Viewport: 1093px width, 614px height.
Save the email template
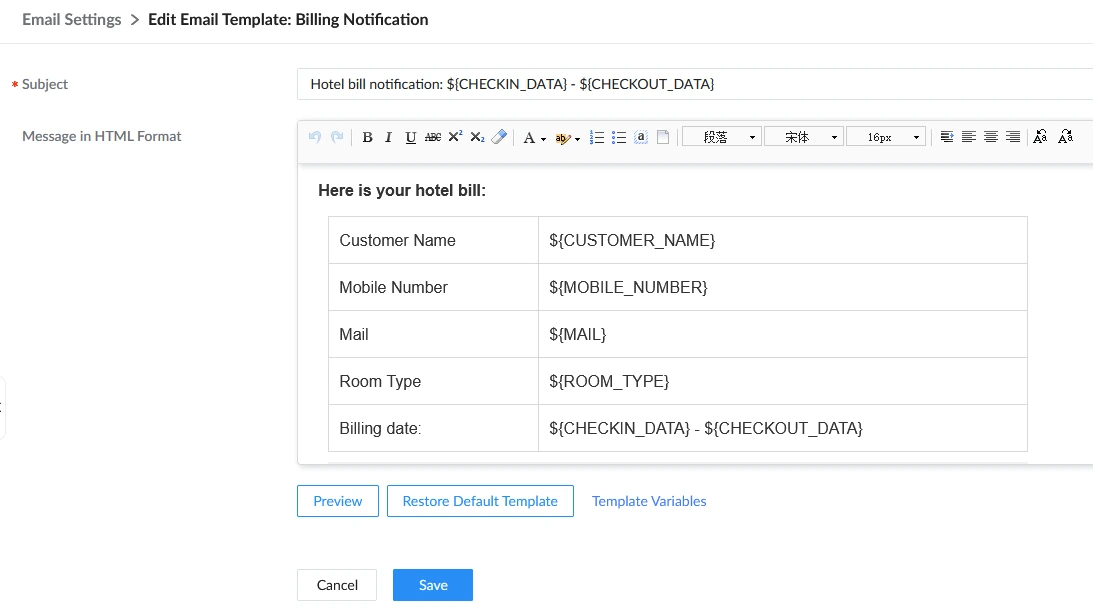click(433, 585)
